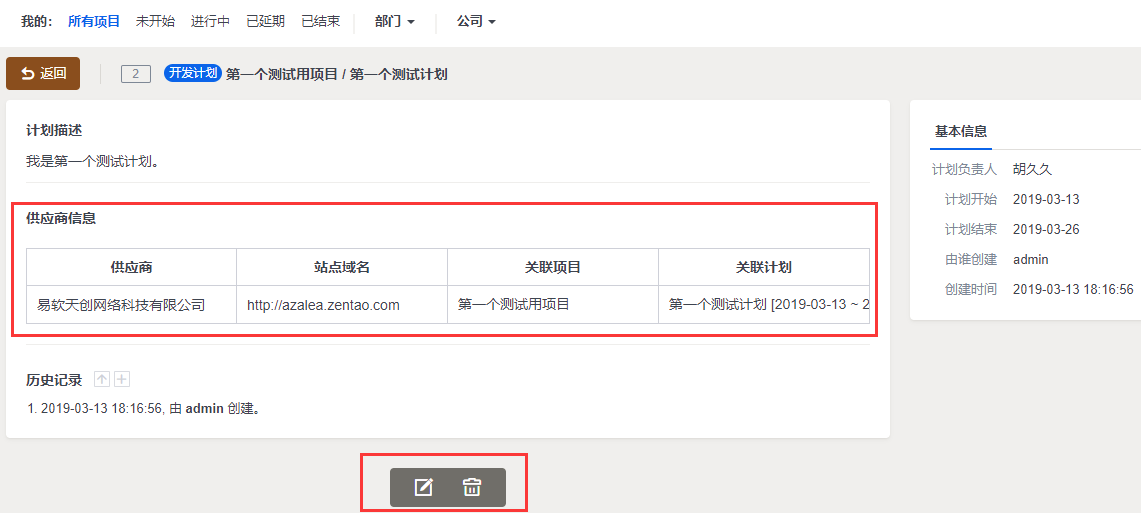1141x513 pixels.
Task: Click the history entry created by admin
Action: pyautogui.click(x=144, y=408)
